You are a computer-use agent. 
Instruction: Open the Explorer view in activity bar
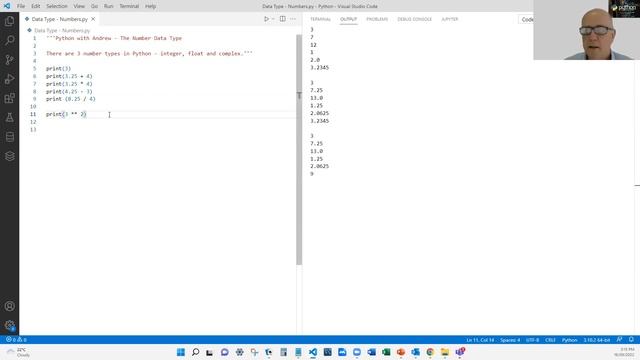pos(9,21)
